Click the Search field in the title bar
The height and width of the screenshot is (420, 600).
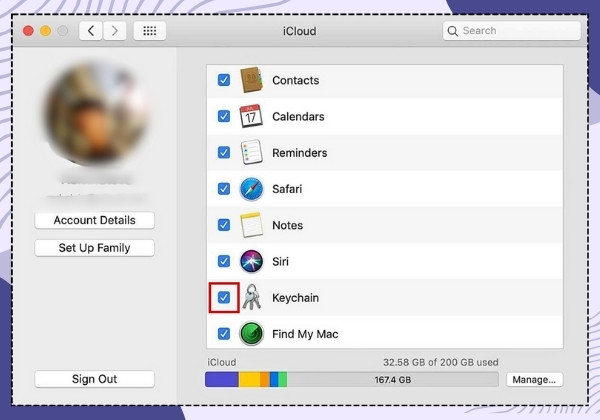tap(512, 31)
